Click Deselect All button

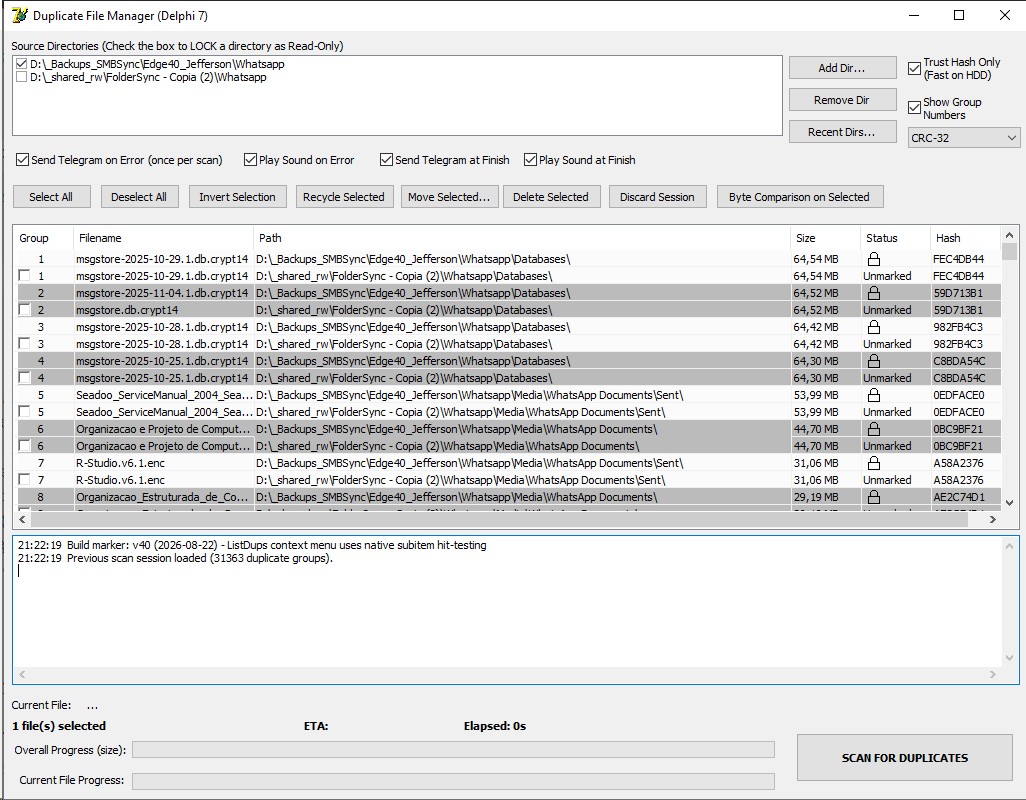(139, 197)
